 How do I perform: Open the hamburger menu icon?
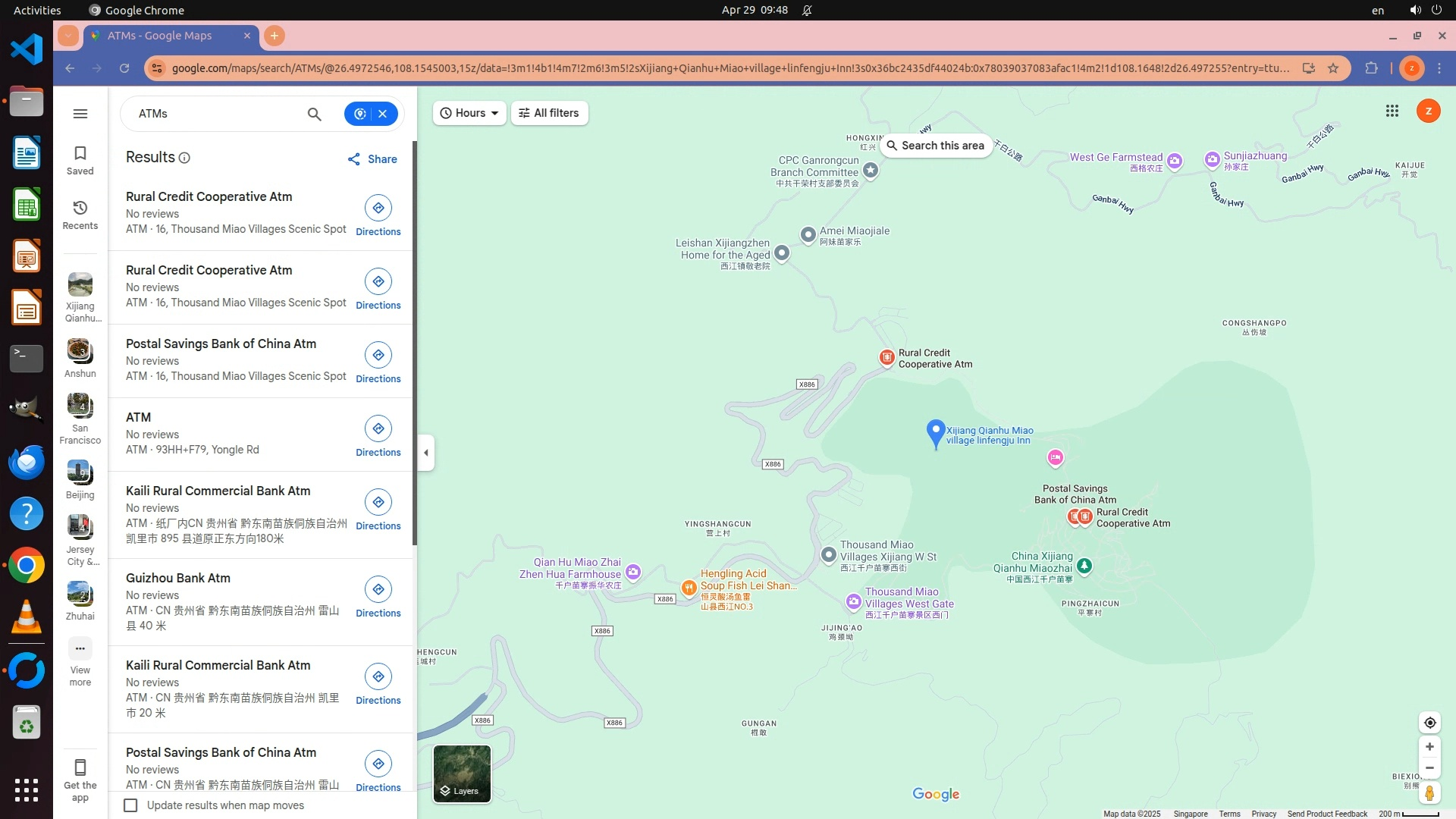80,114
